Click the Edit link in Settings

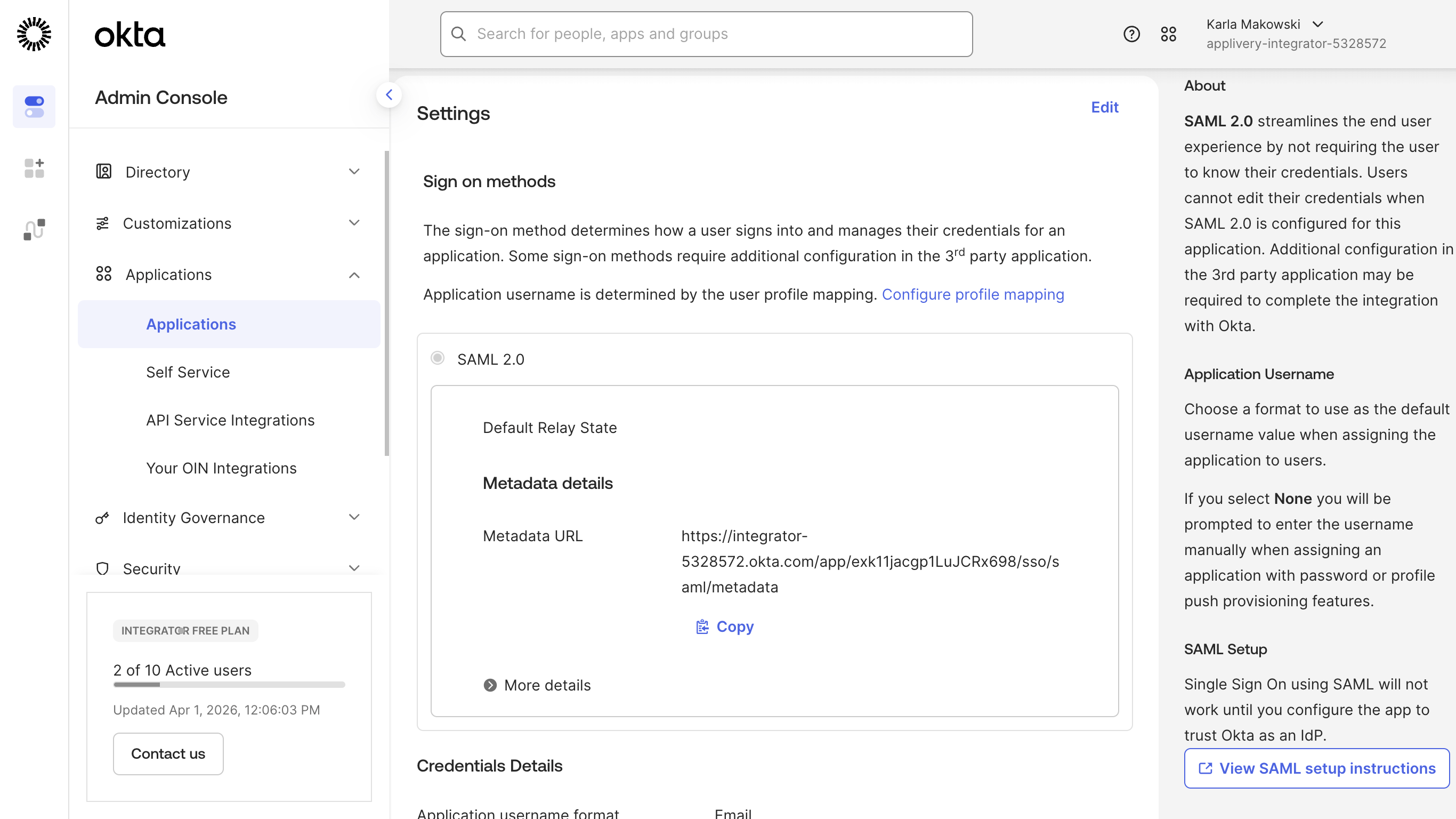tap(1104, 107)
